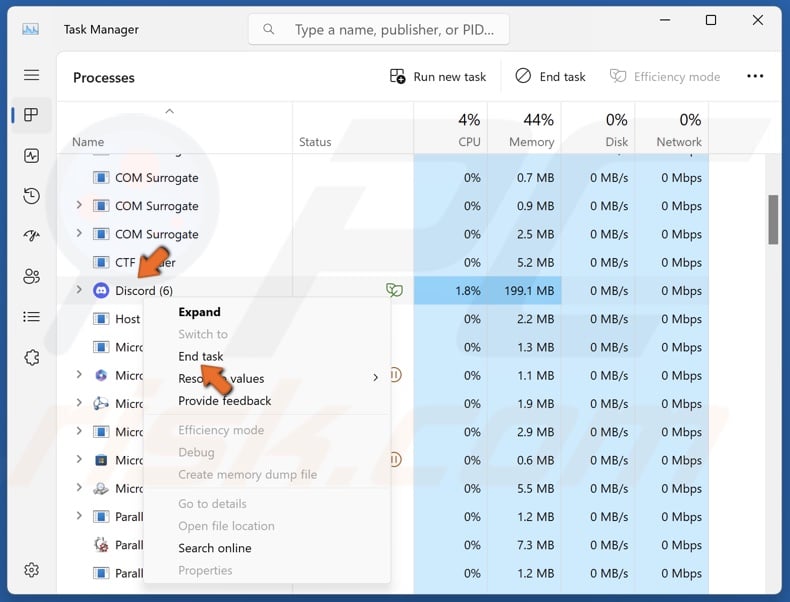Expand the Microsoft row using 5.5 MB
Viewport: 790px width, 602px height.
pyautogui.click(x=79, y=487)
